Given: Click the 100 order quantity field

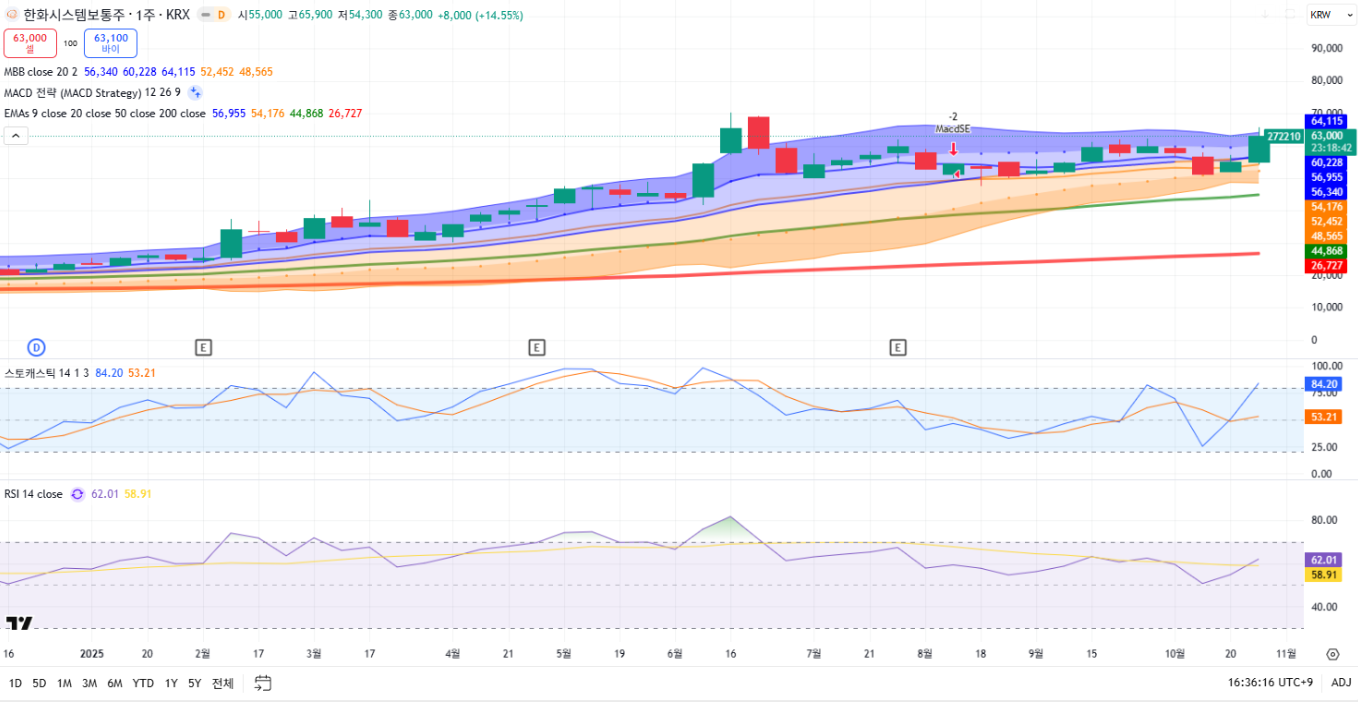Looking at the screenshot, I should click(x=71, y=43).
